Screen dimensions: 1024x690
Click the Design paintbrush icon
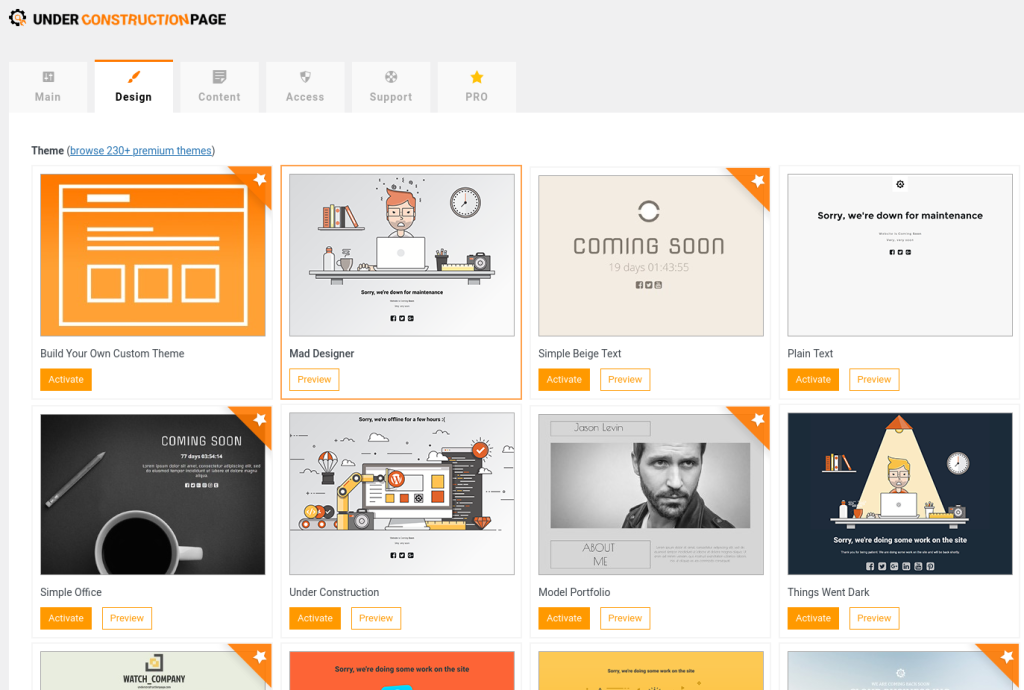[134, 77]
